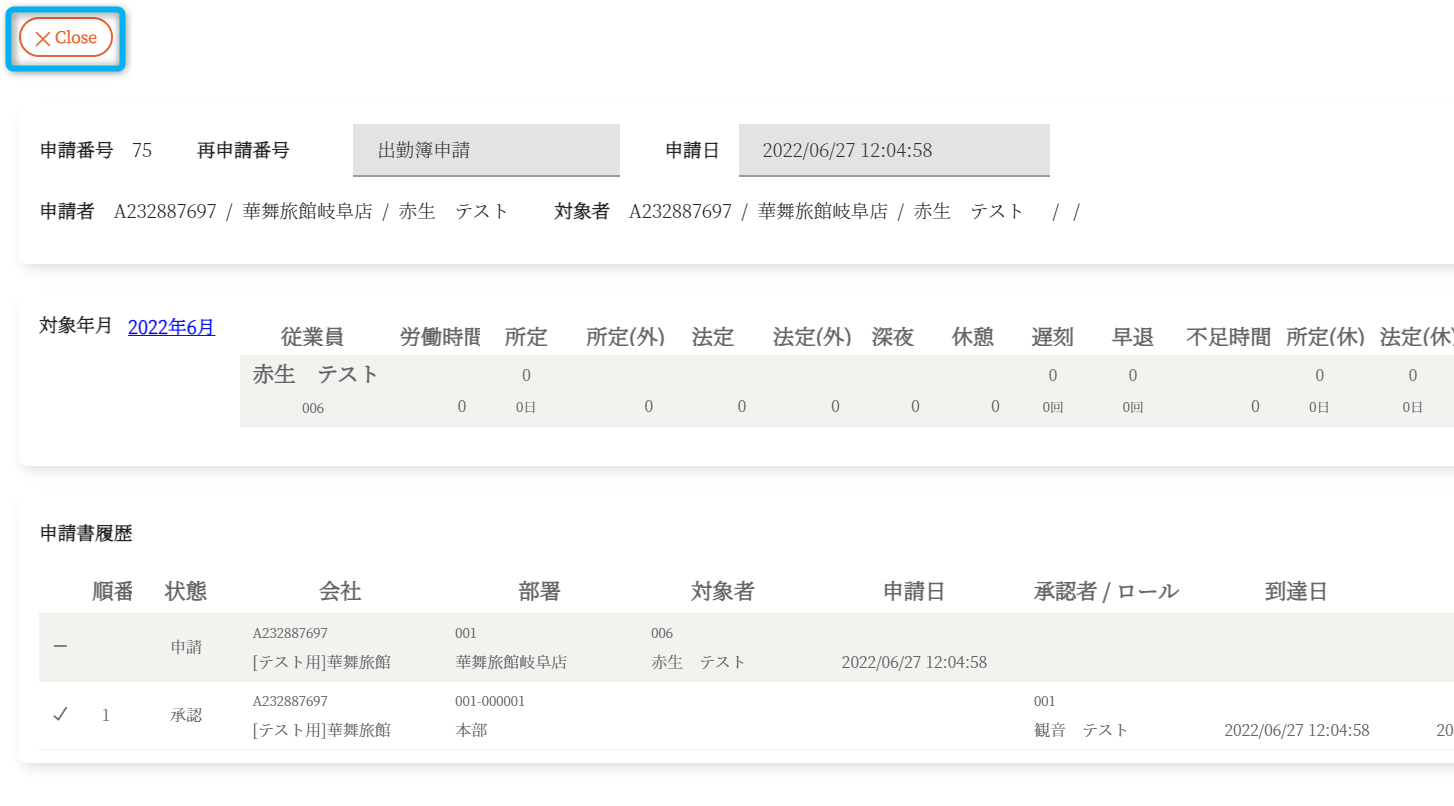The height and width of the screenshot is (806, 1454).
Task: Click the 承認者 / ロール column header
Action: 1106,591
